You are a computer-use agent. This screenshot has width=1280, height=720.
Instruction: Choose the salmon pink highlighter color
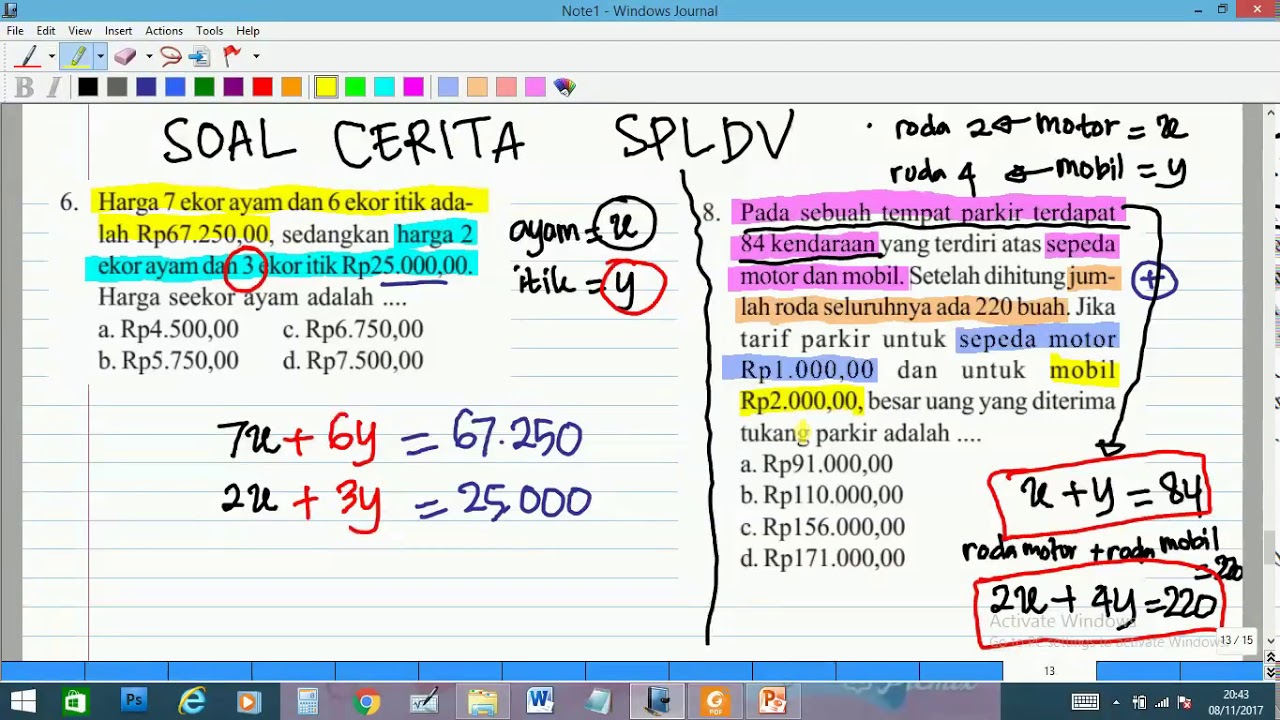tap(506, 88)
